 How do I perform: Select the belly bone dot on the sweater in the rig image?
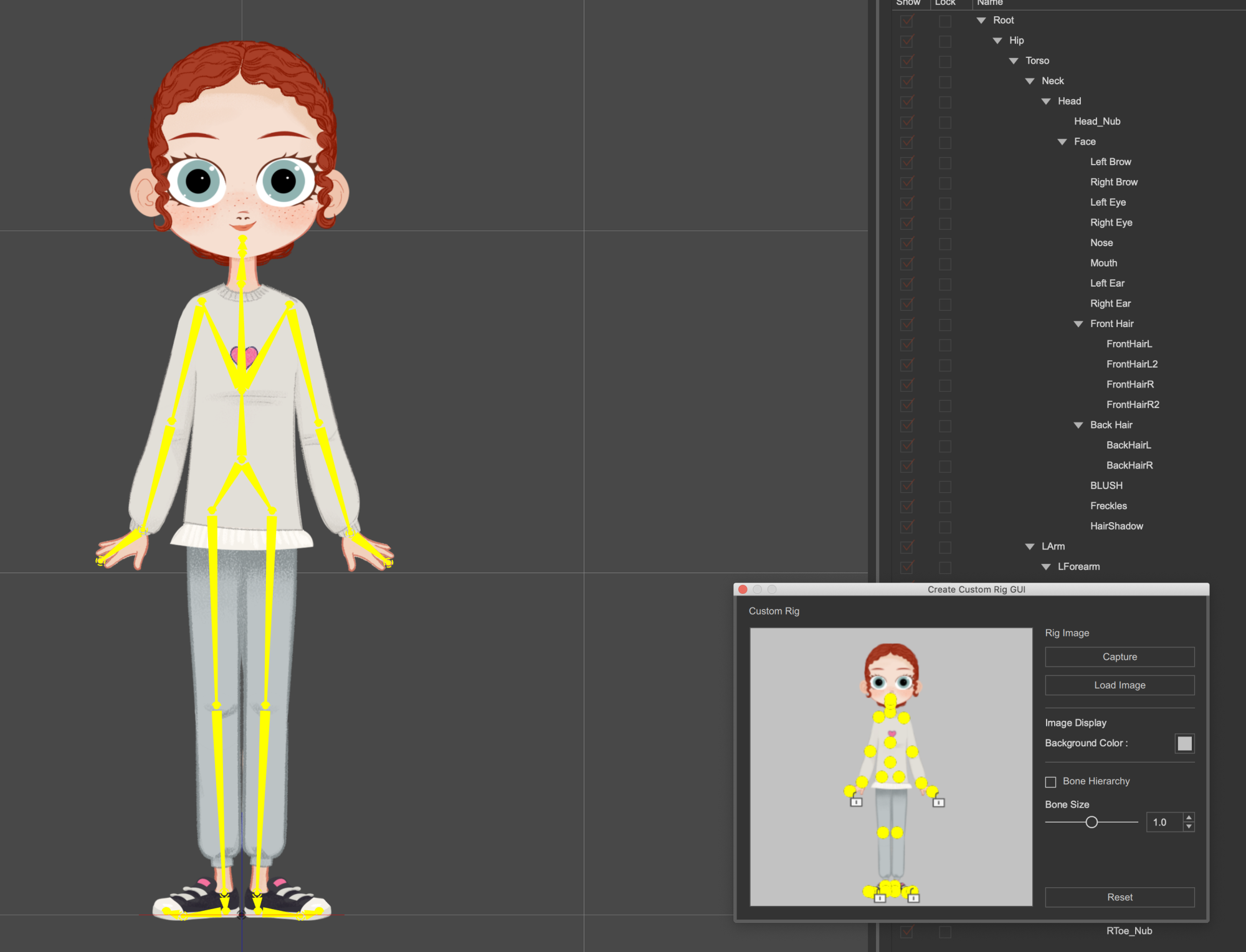(x=890, y=762)
